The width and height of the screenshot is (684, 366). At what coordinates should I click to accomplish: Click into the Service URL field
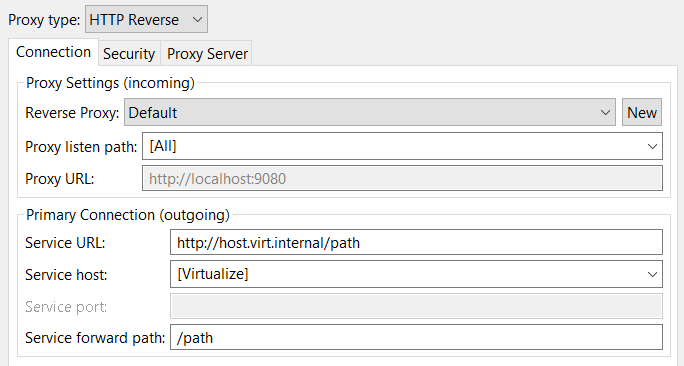(416, 243)
